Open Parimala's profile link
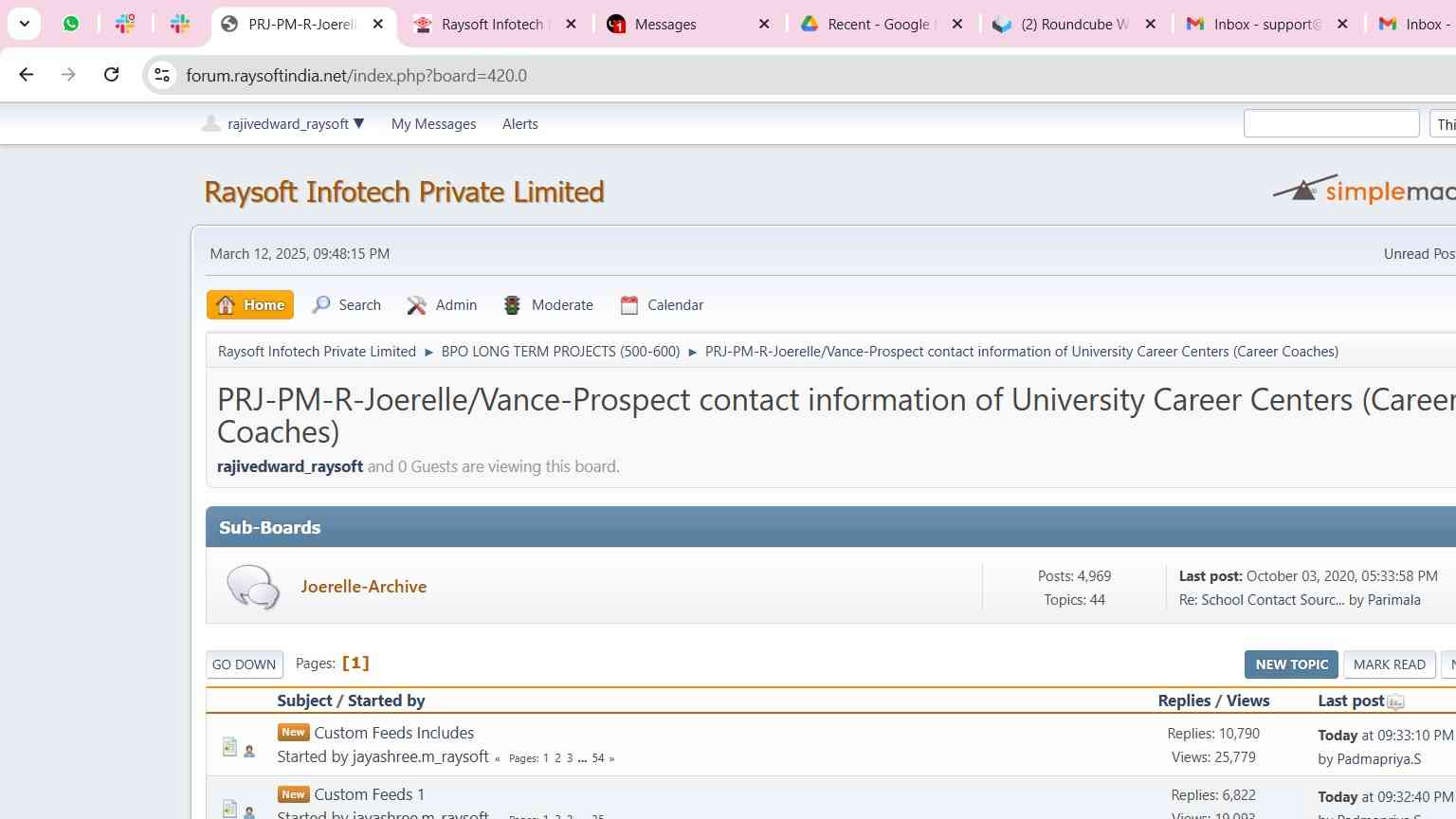The image size is (1456, 819). [x=1393, y=600]
